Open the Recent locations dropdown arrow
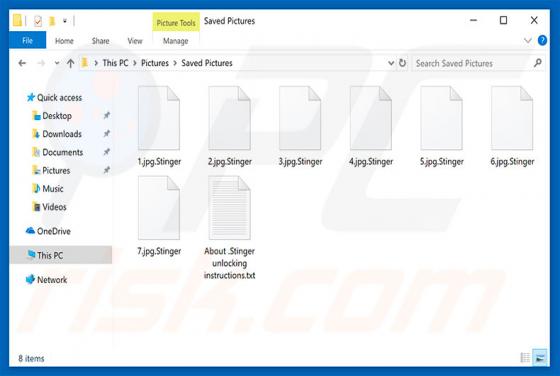 (x=57, y=64)
